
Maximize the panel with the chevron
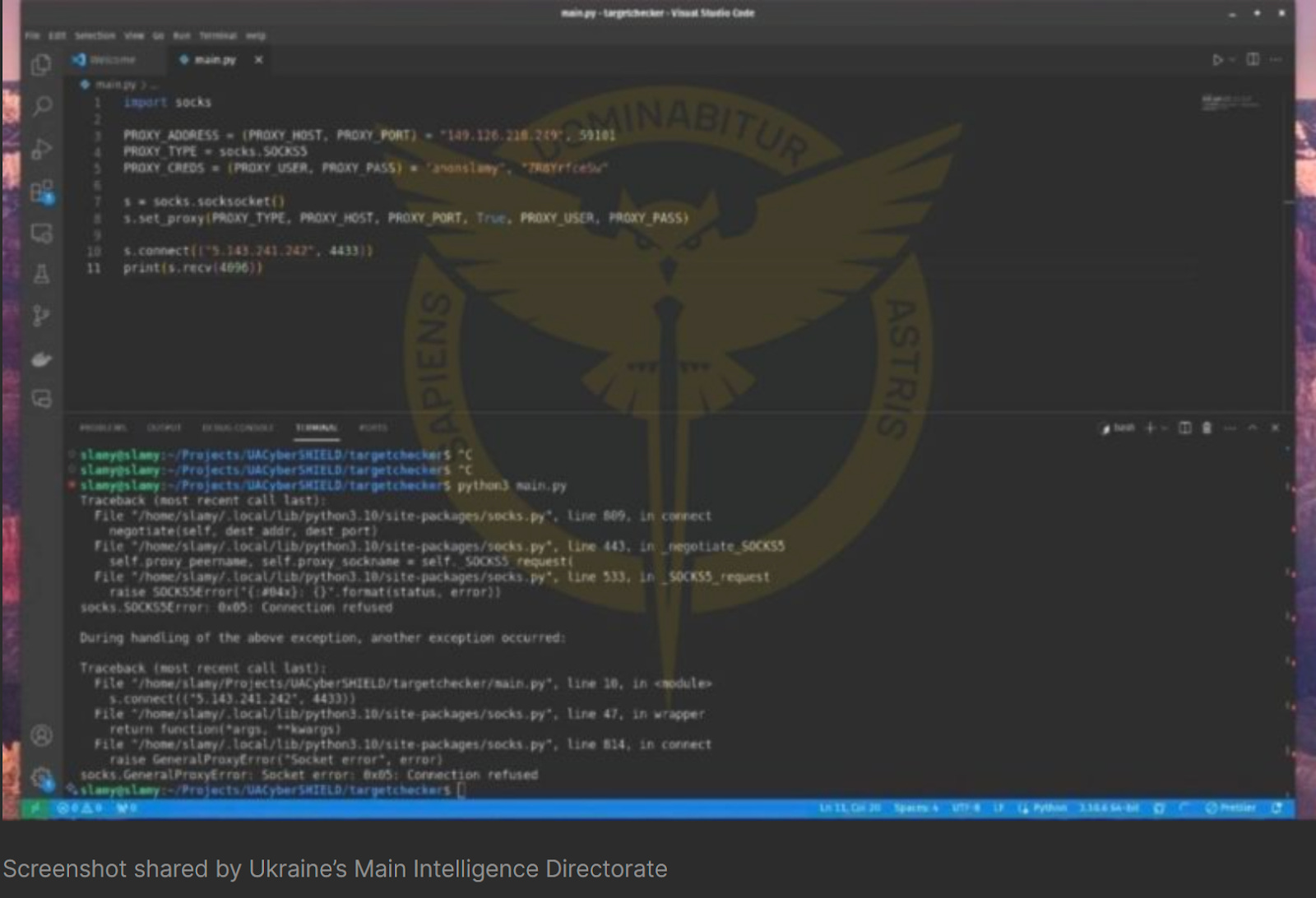(1253, 428)
